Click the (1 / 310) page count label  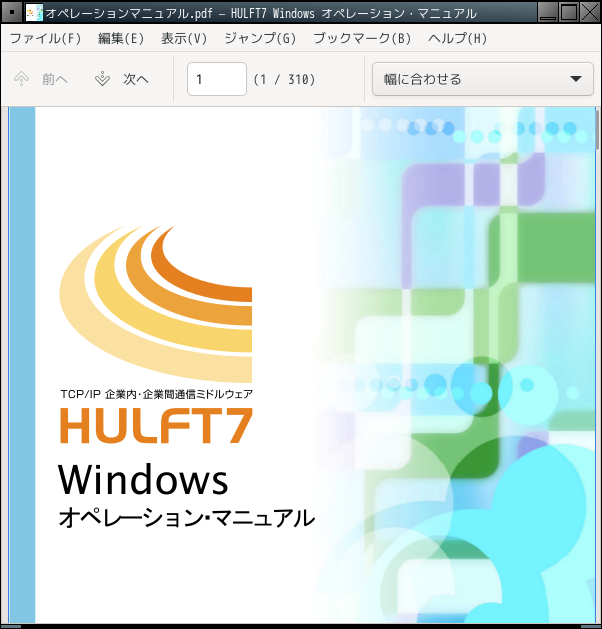click(284, 79)
